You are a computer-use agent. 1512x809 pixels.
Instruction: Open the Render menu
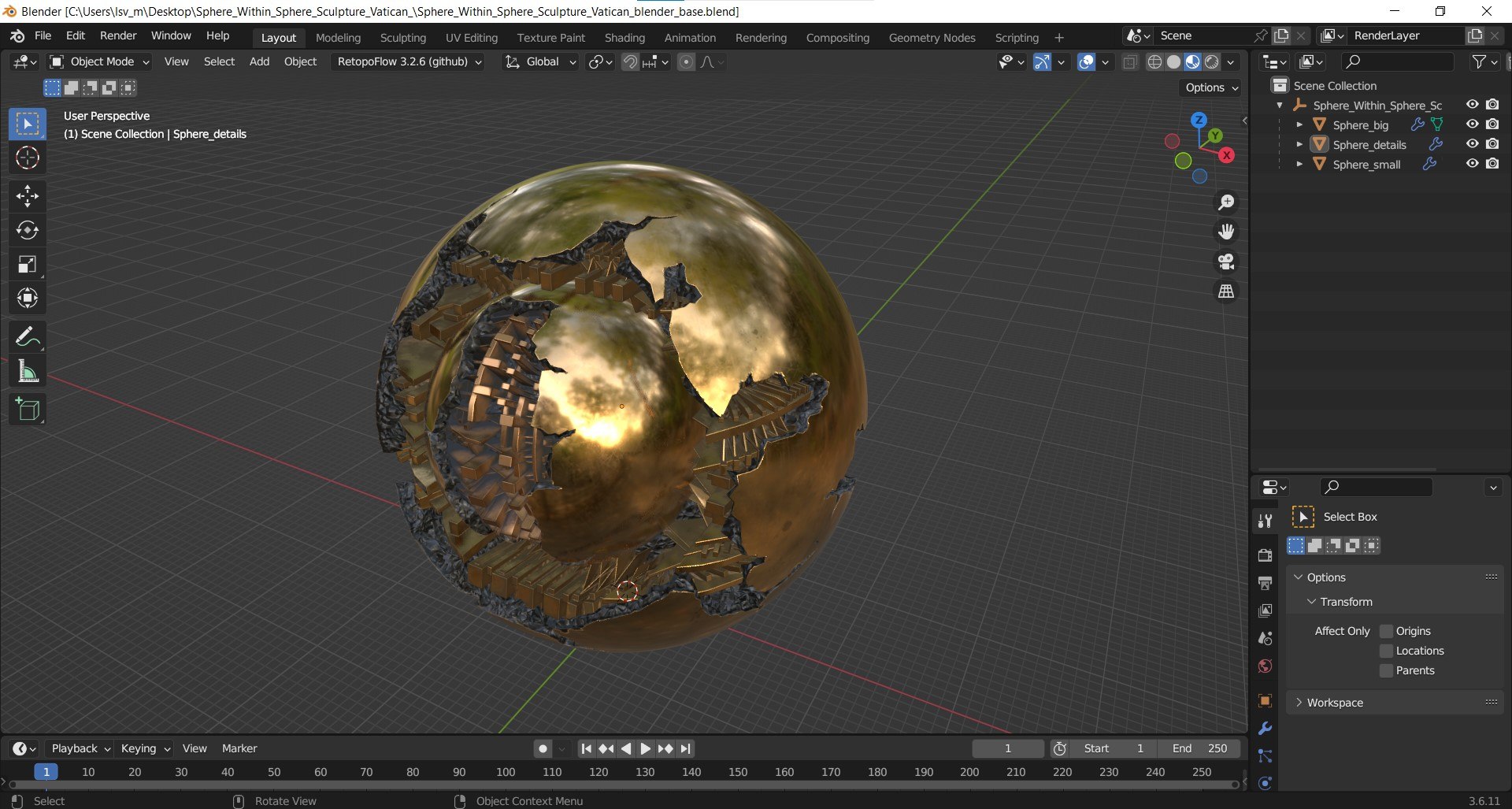coord(118,35)
